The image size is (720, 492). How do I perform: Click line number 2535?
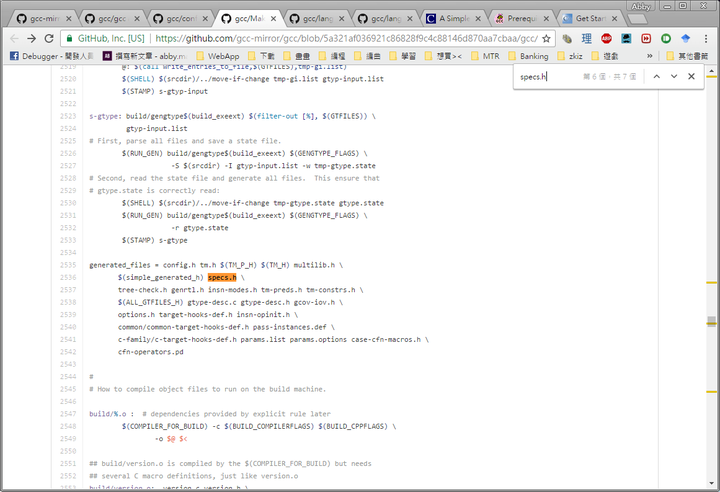coord(68,265)
